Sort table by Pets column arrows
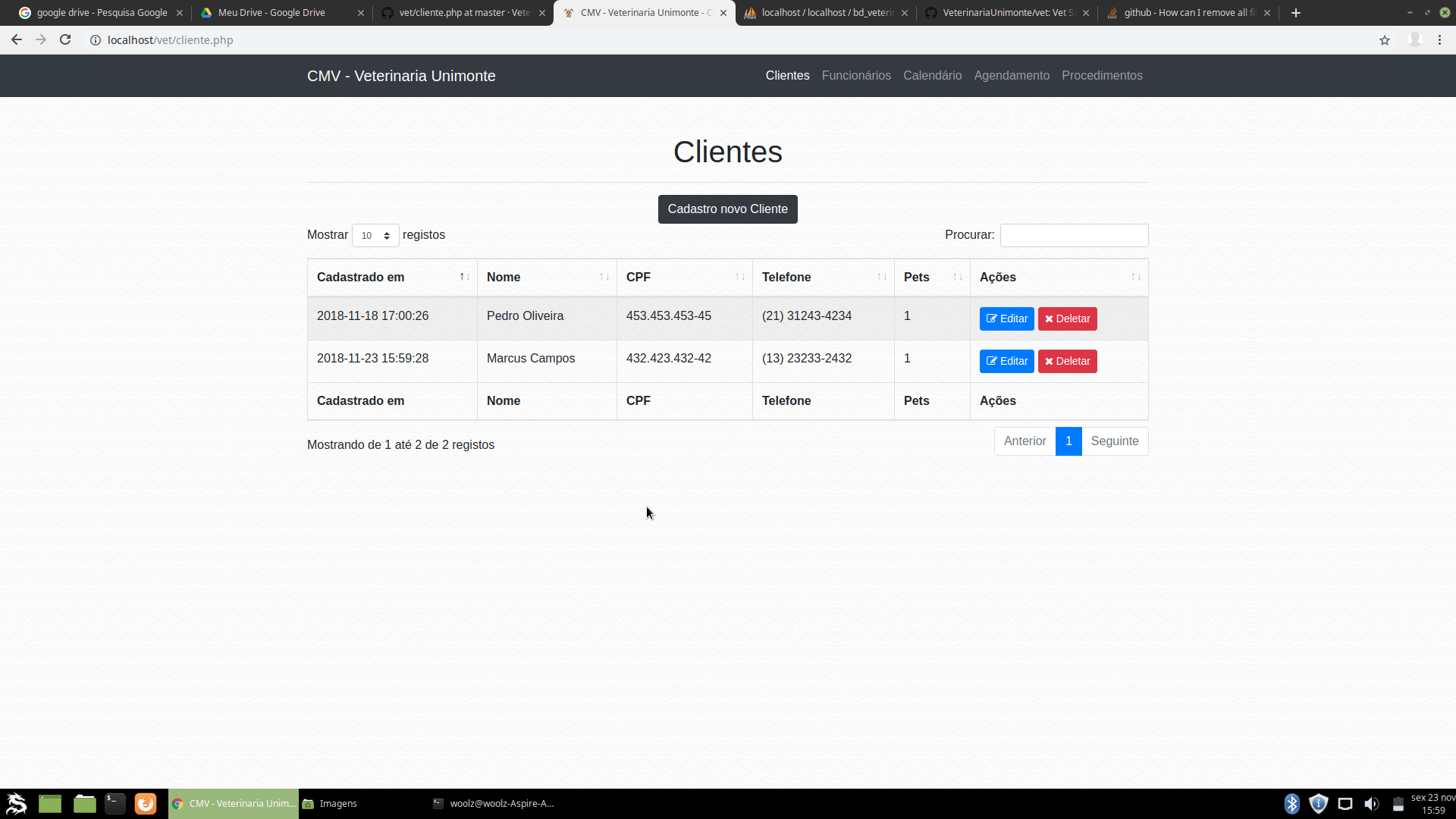Image resolution: width=1456 pixels, height=819 pixels. click(x=958, y=277)
